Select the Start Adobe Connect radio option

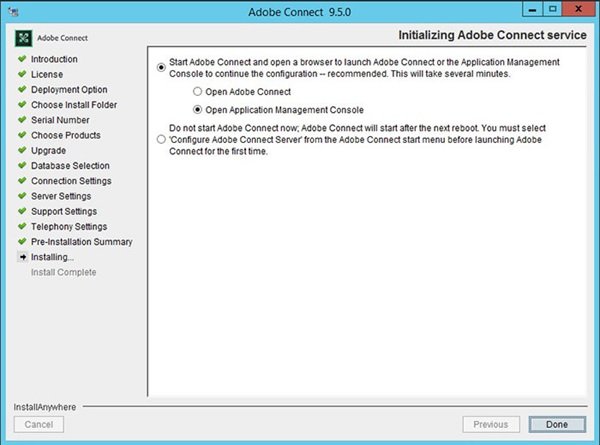pyautogui.click(x=162, y=68)
